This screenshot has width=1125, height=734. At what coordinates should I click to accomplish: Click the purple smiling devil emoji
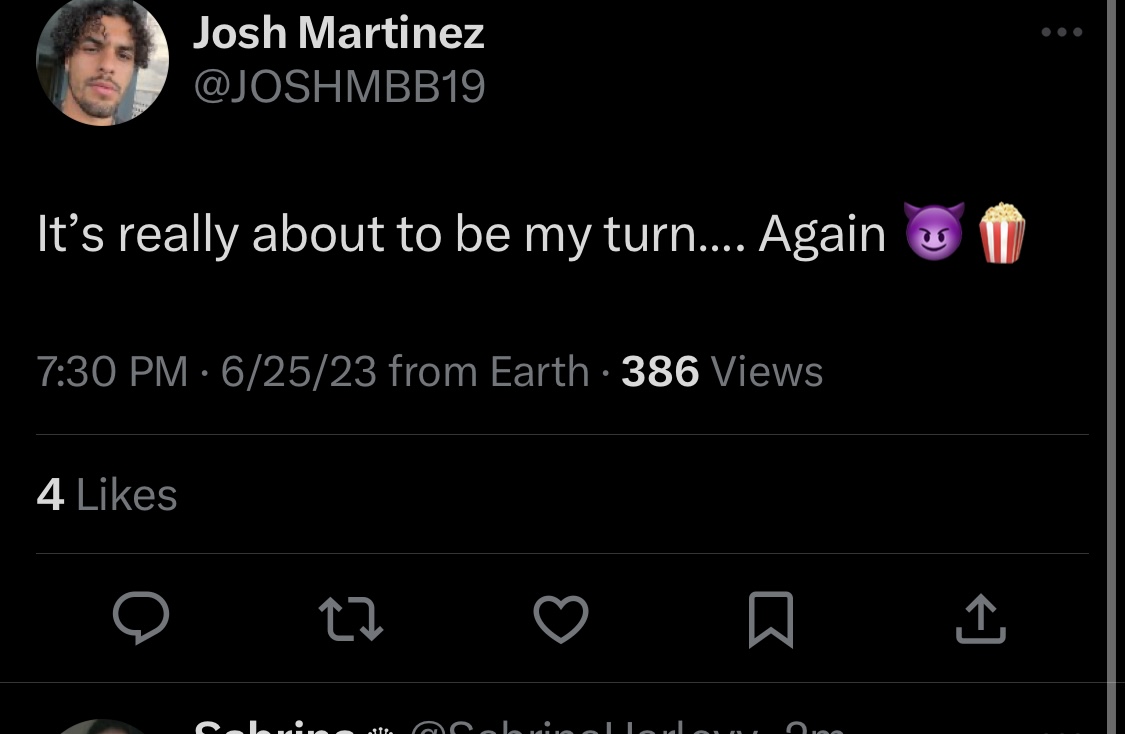tap(934, 232)
